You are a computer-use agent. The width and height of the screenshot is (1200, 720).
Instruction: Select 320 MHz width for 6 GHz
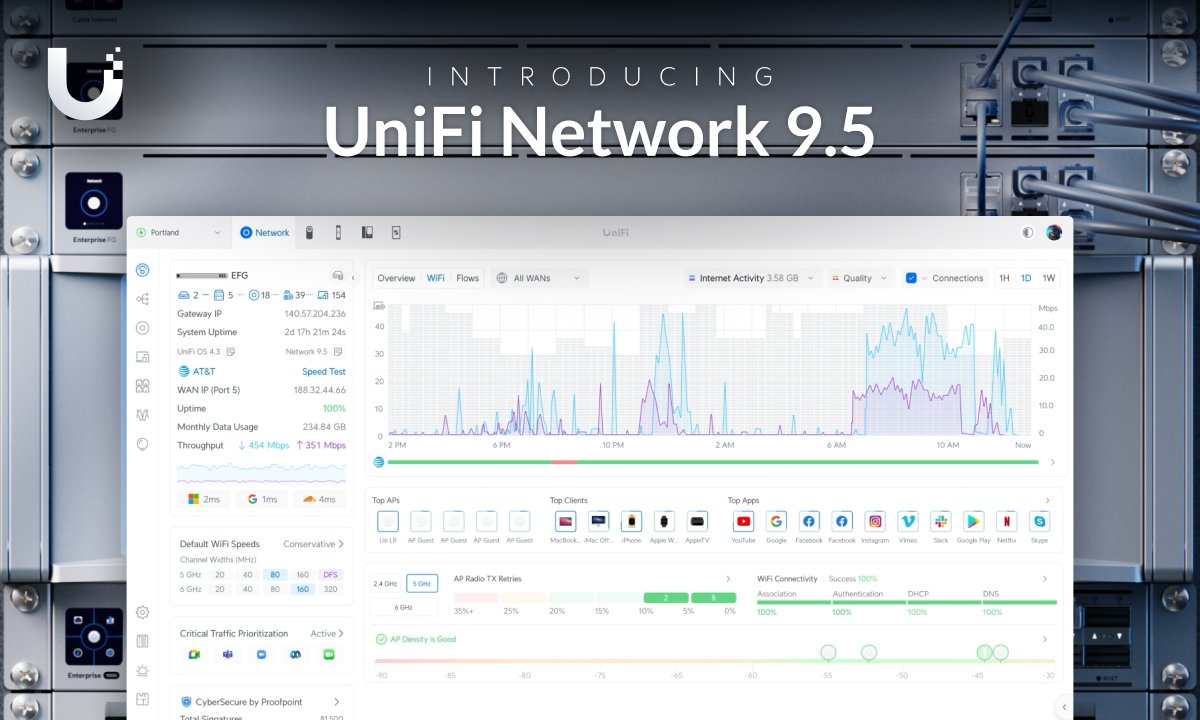coord(331,589)
